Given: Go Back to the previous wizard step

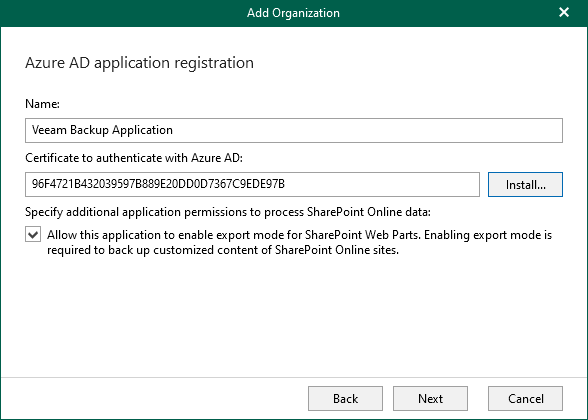Looking at the screenshot, I should pyautogui.click(x=345, y=398).
